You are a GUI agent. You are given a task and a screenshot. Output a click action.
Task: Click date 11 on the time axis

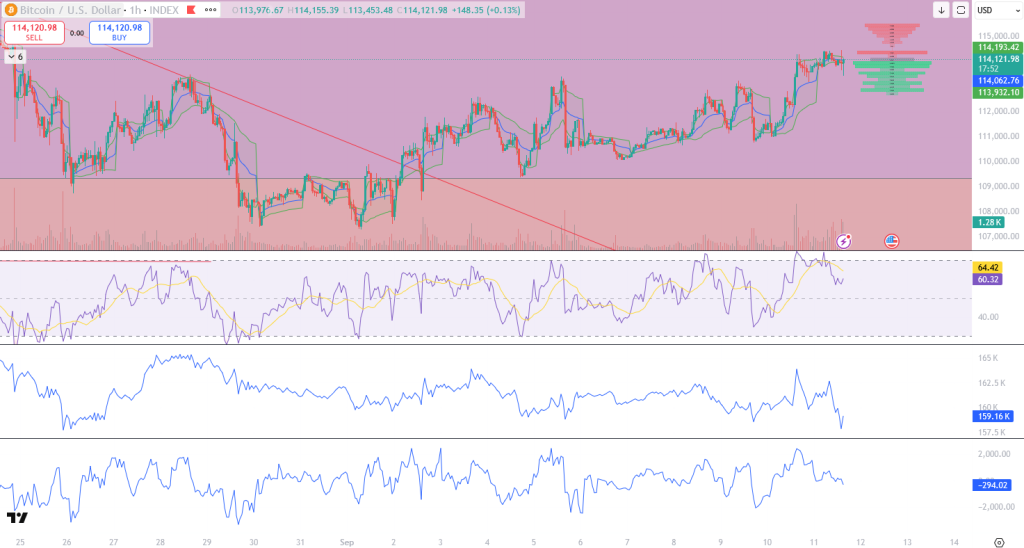pos(814,542)
